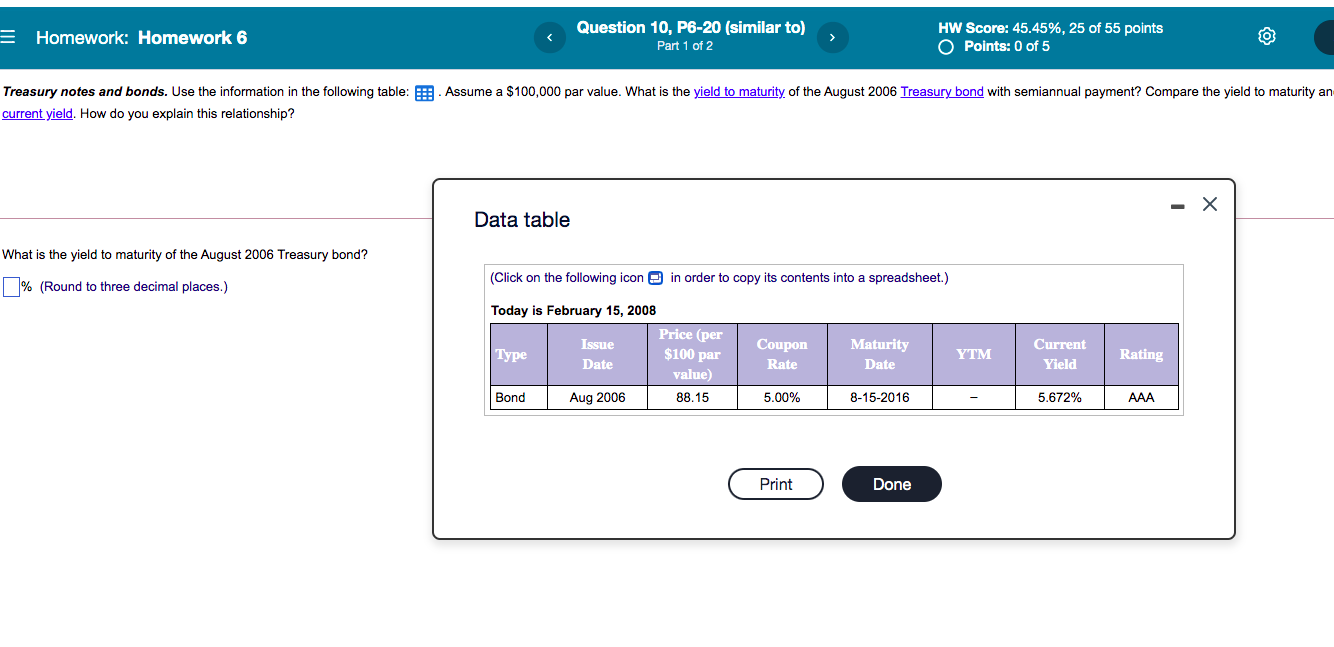
Task: Minimize the Data table dialog
Action: pyautogui.click(x=1177, y=207)
